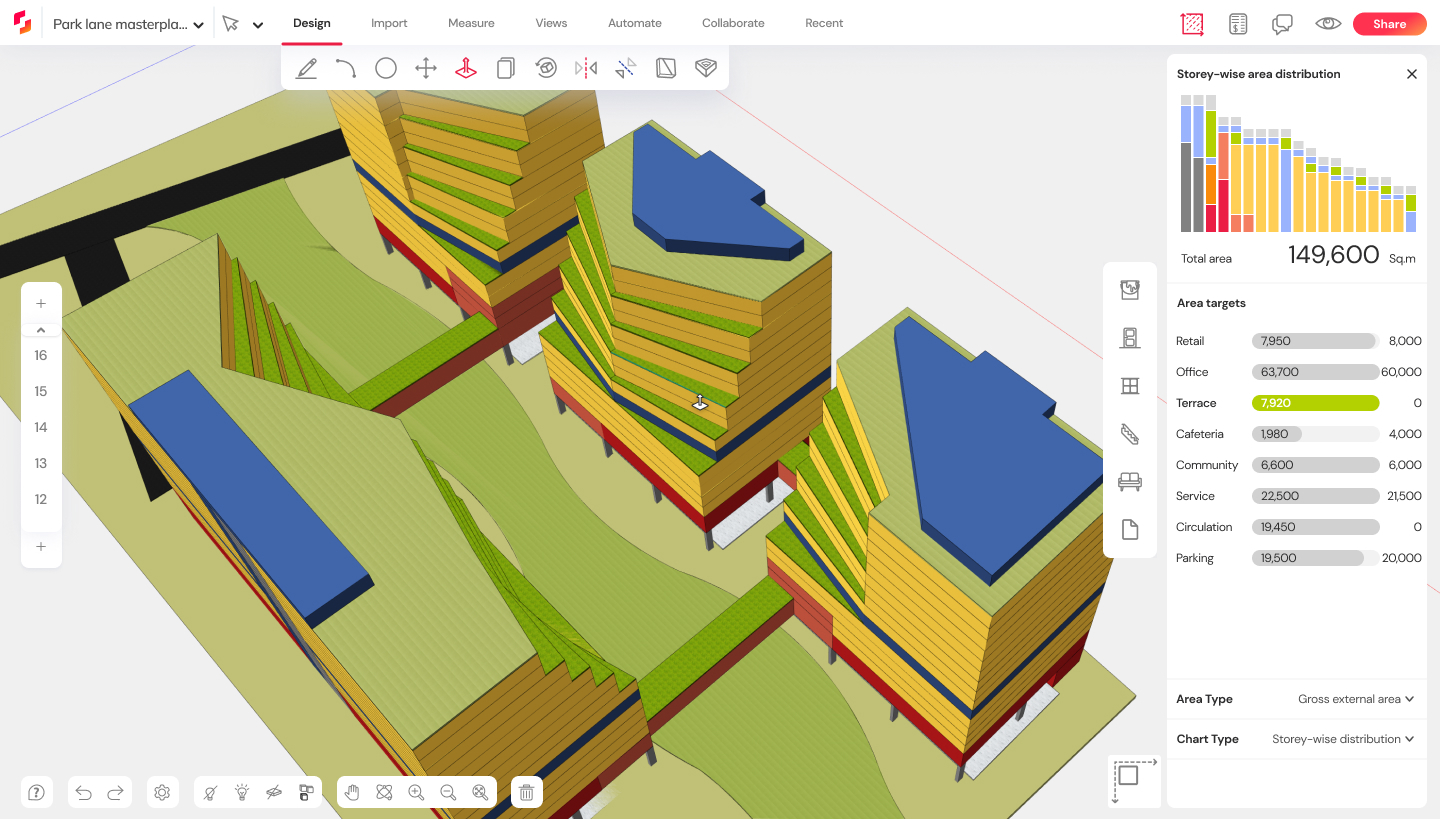Viewport: 1440px width, 819px height.
Task: Open the Area Type dropdown
Action: coord(1355,699)
